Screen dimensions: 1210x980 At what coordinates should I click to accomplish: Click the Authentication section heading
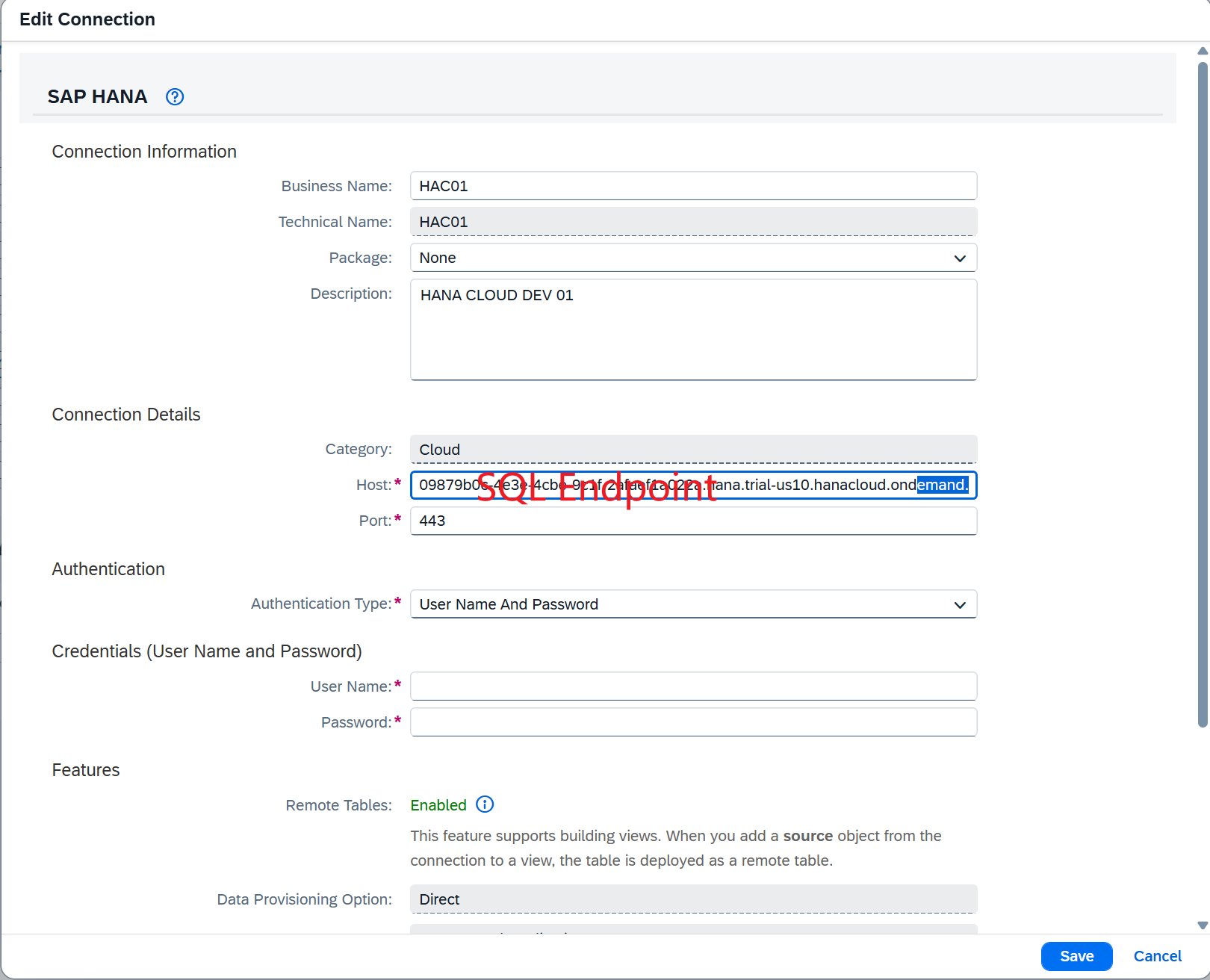point(108,569)
